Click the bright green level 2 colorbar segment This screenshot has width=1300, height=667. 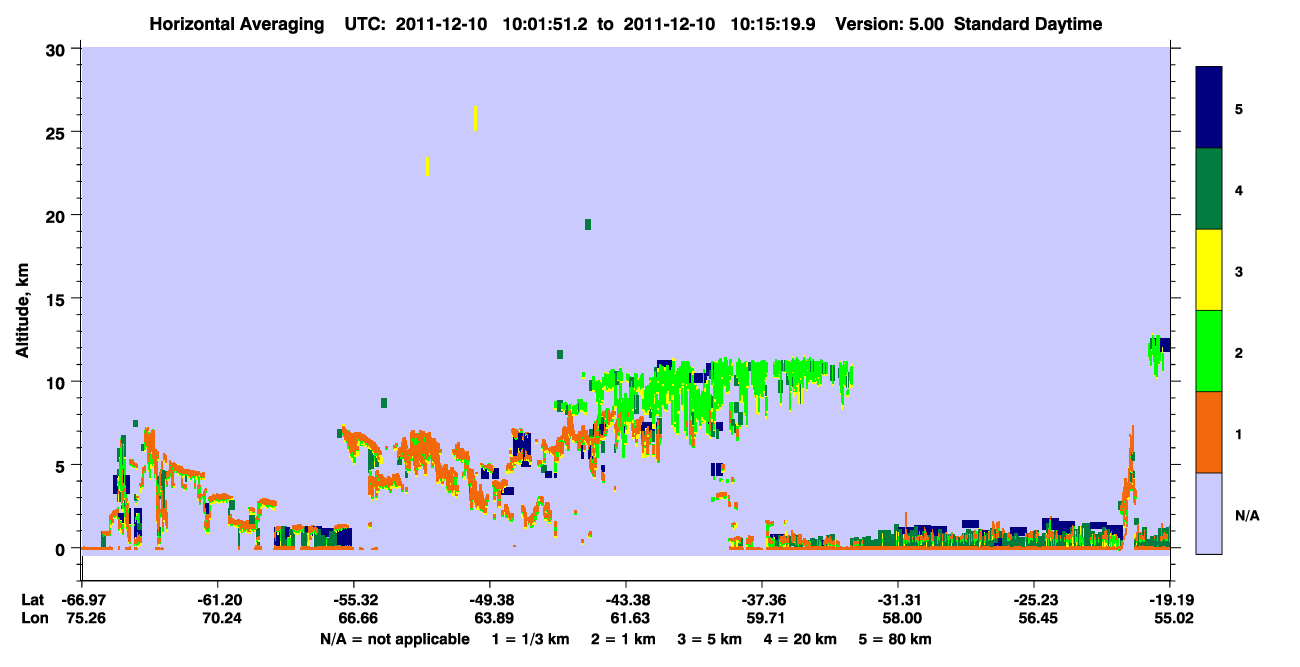pos(1209,350)
